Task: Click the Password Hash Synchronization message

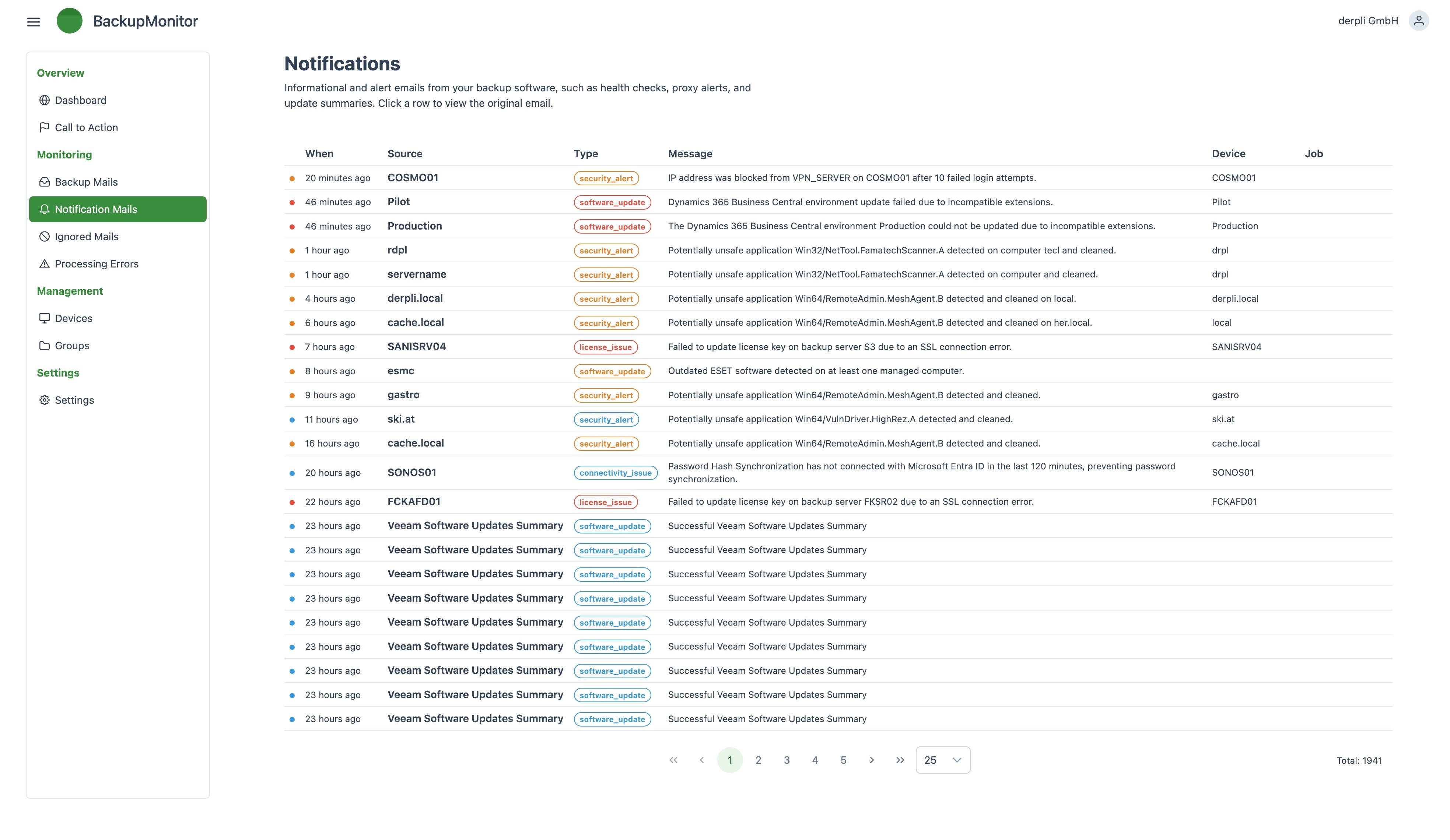Action: point(922,473)
